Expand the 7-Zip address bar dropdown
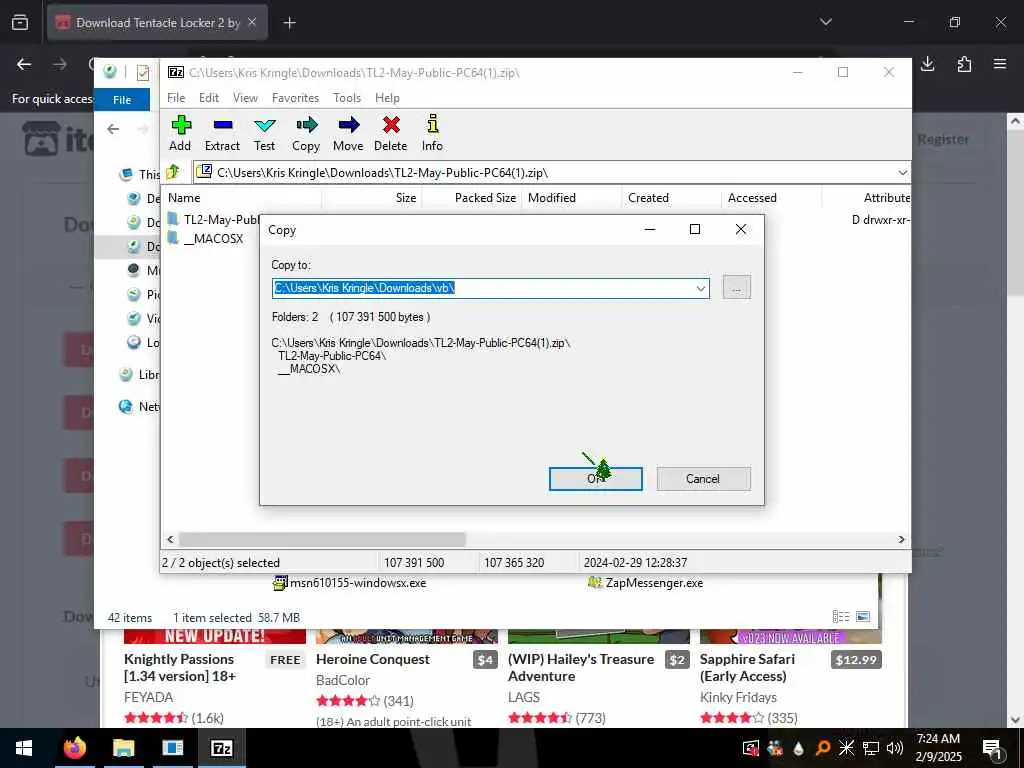 [902, 173]
